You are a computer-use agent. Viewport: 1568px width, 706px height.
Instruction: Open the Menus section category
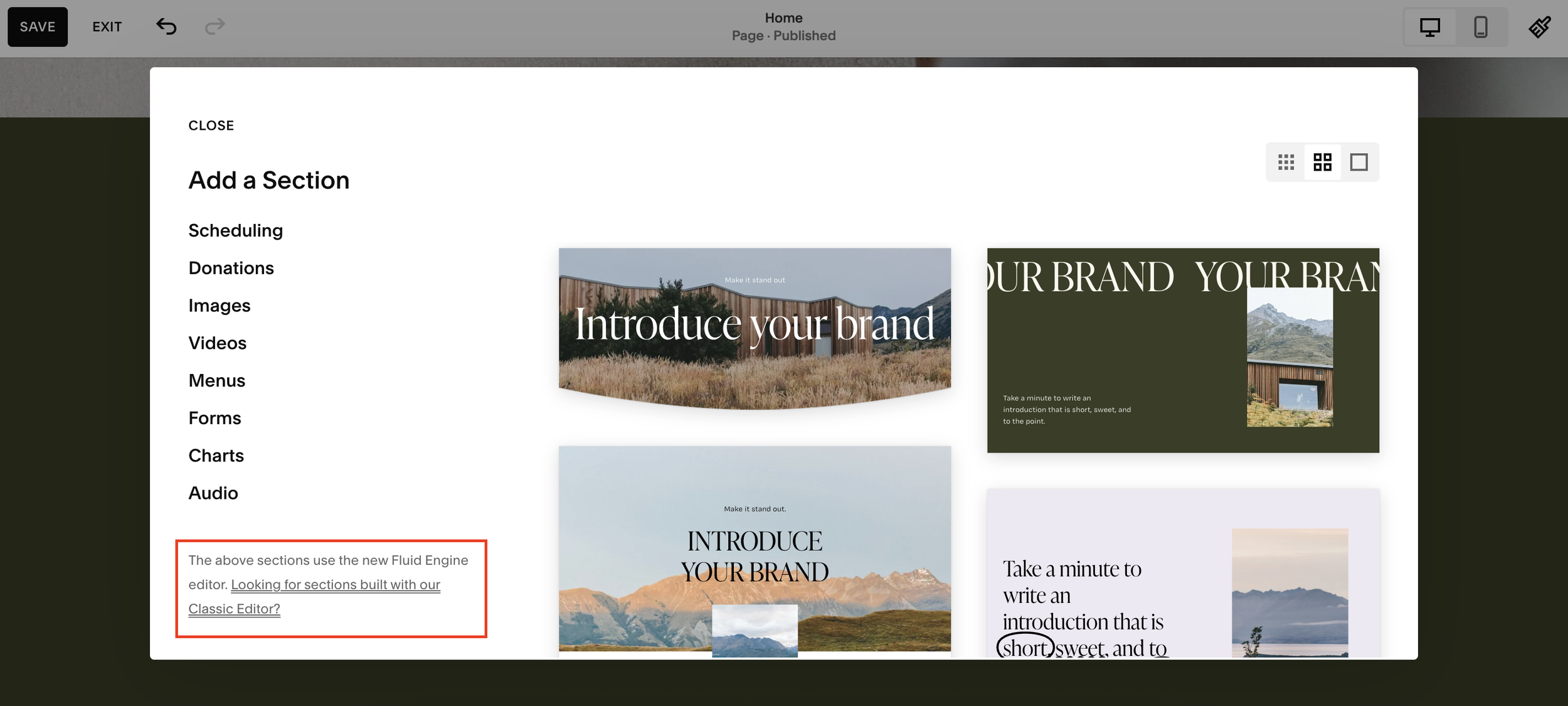216,380
